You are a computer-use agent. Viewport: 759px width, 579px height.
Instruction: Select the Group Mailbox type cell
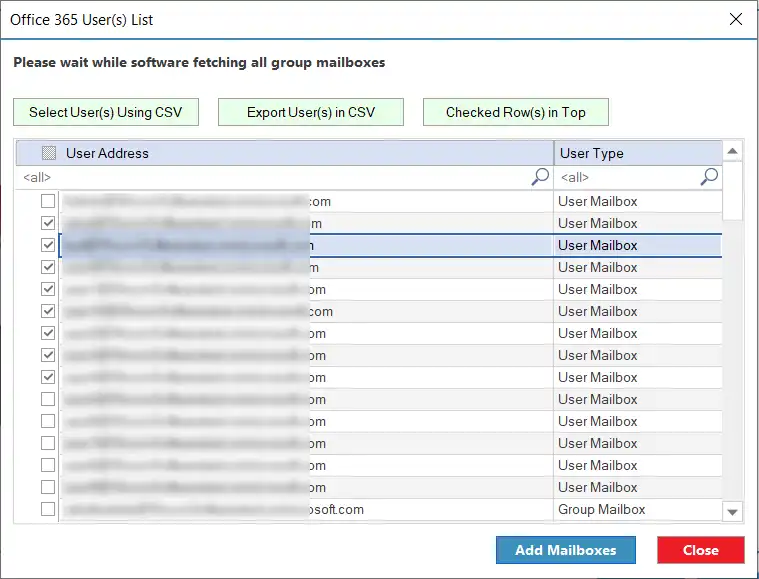(x=638, y=509)
